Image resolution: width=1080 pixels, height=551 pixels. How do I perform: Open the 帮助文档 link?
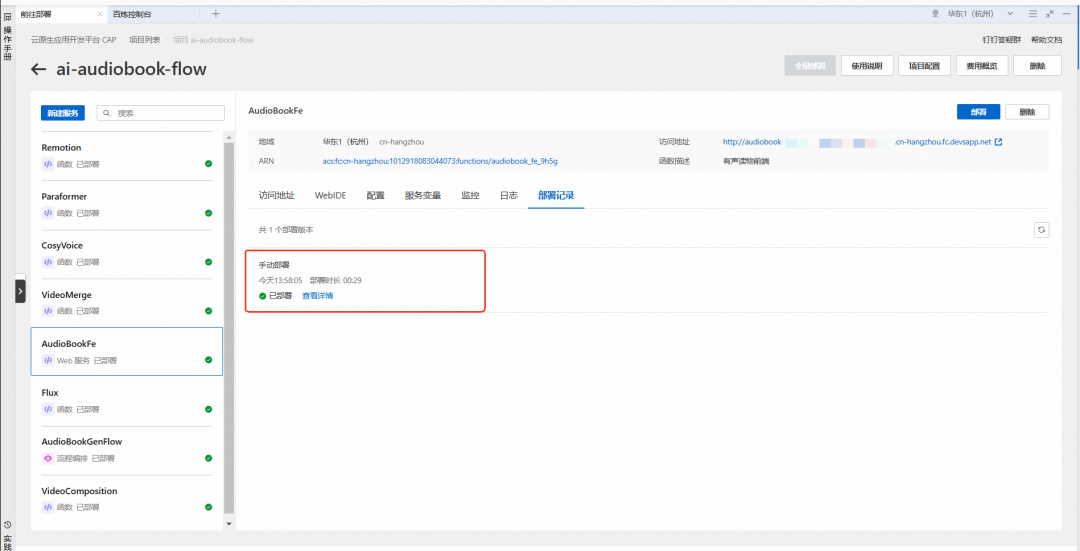[x=1046, y=40]
